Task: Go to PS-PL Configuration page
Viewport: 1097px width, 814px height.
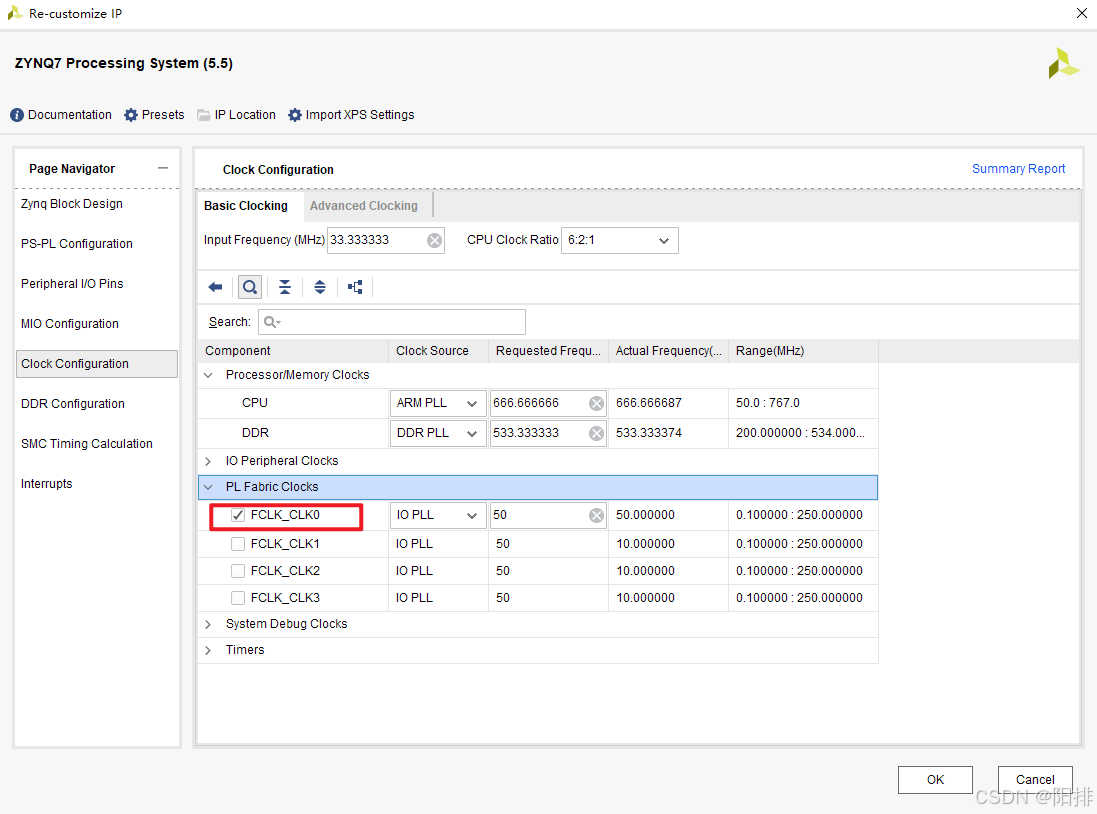Action: pos(77,244)
